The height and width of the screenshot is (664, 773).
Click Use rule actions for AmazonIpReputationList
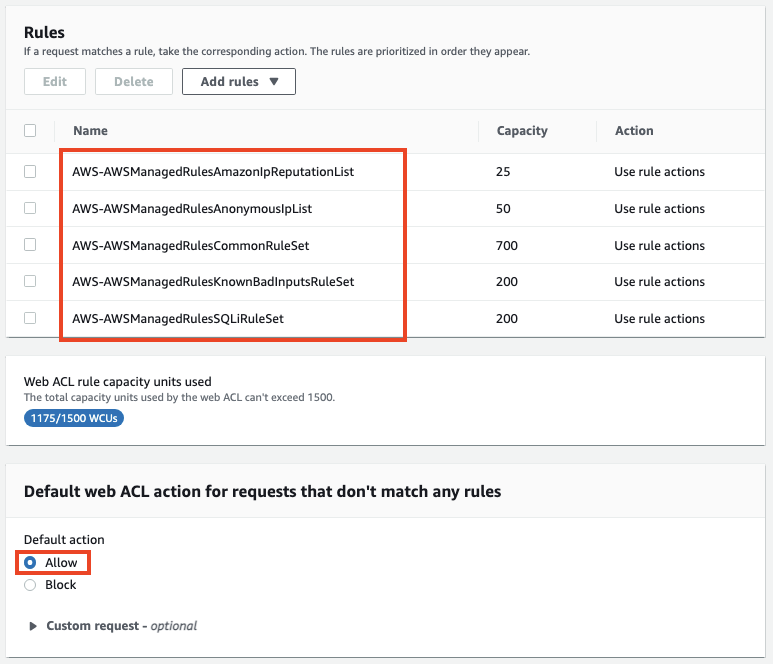(660, 172)
